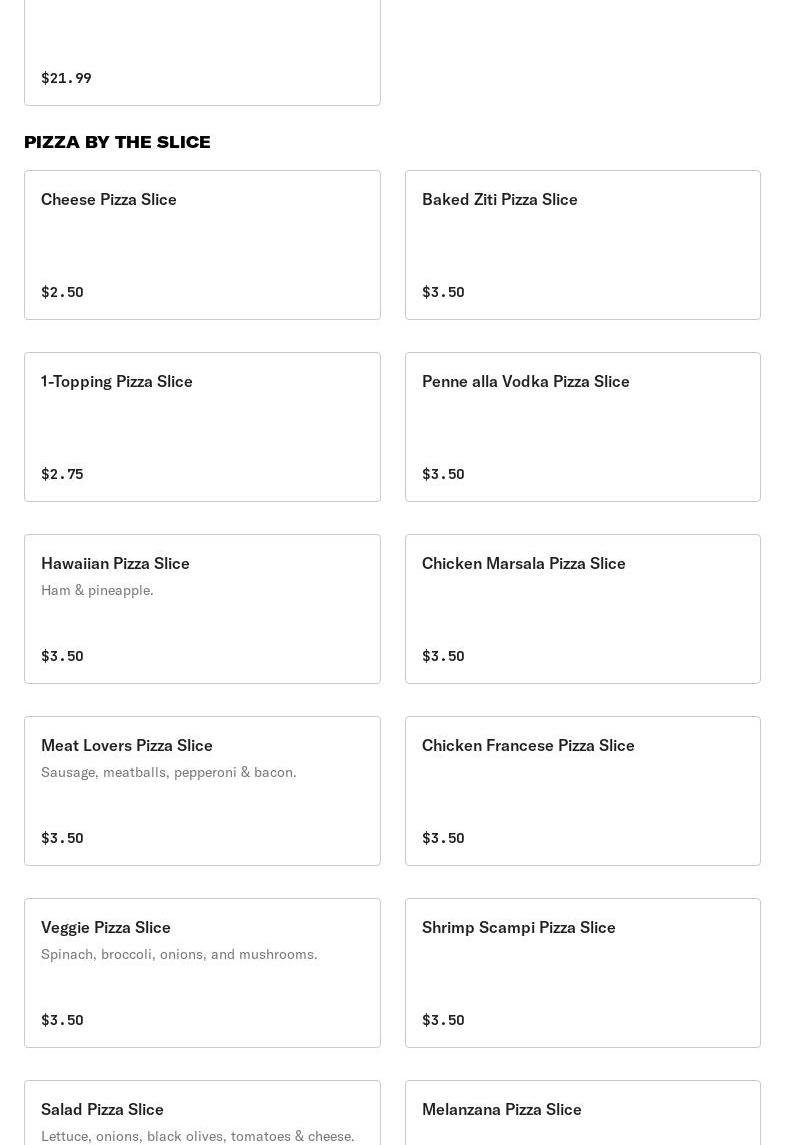The height and width of the screenshot is (1145, 785).
Task: Open the Cheese Pizza Slice item
Action: pyautogui.click(x=202, y=244)
